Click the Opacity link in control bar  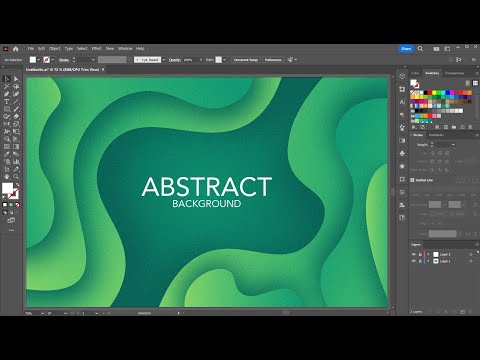(x=175, y=60)
